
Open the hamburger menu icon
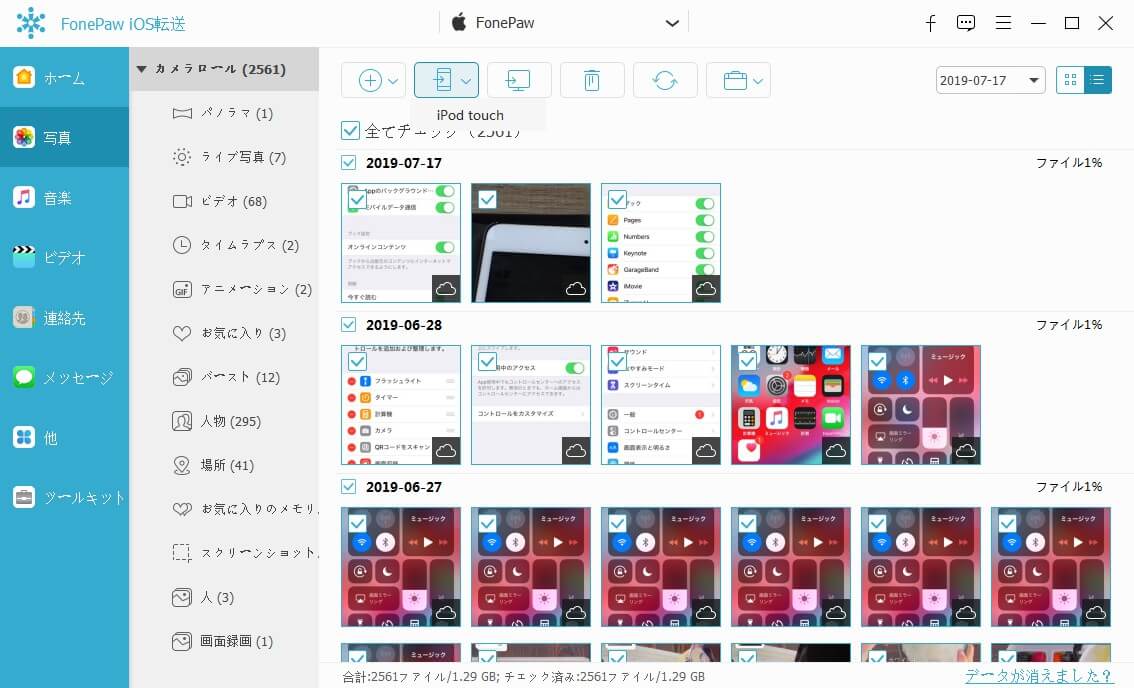1003,23
